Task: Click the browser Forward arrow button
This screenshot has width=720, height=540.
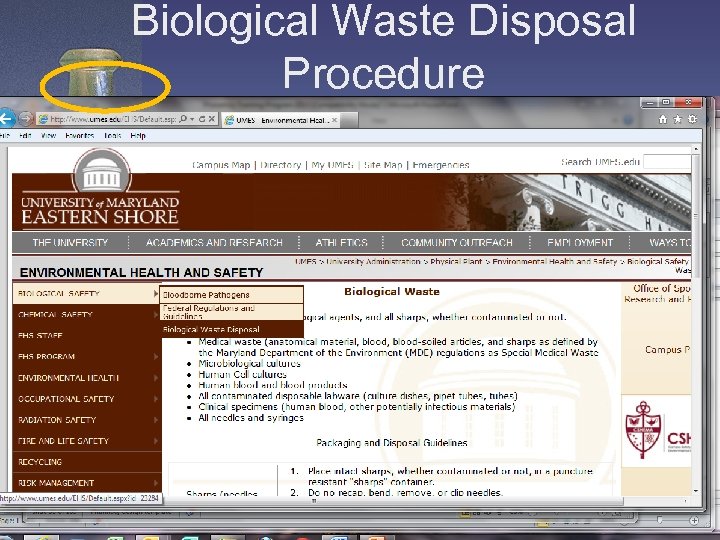Action: pyautogui.click(x=26, y=119)
